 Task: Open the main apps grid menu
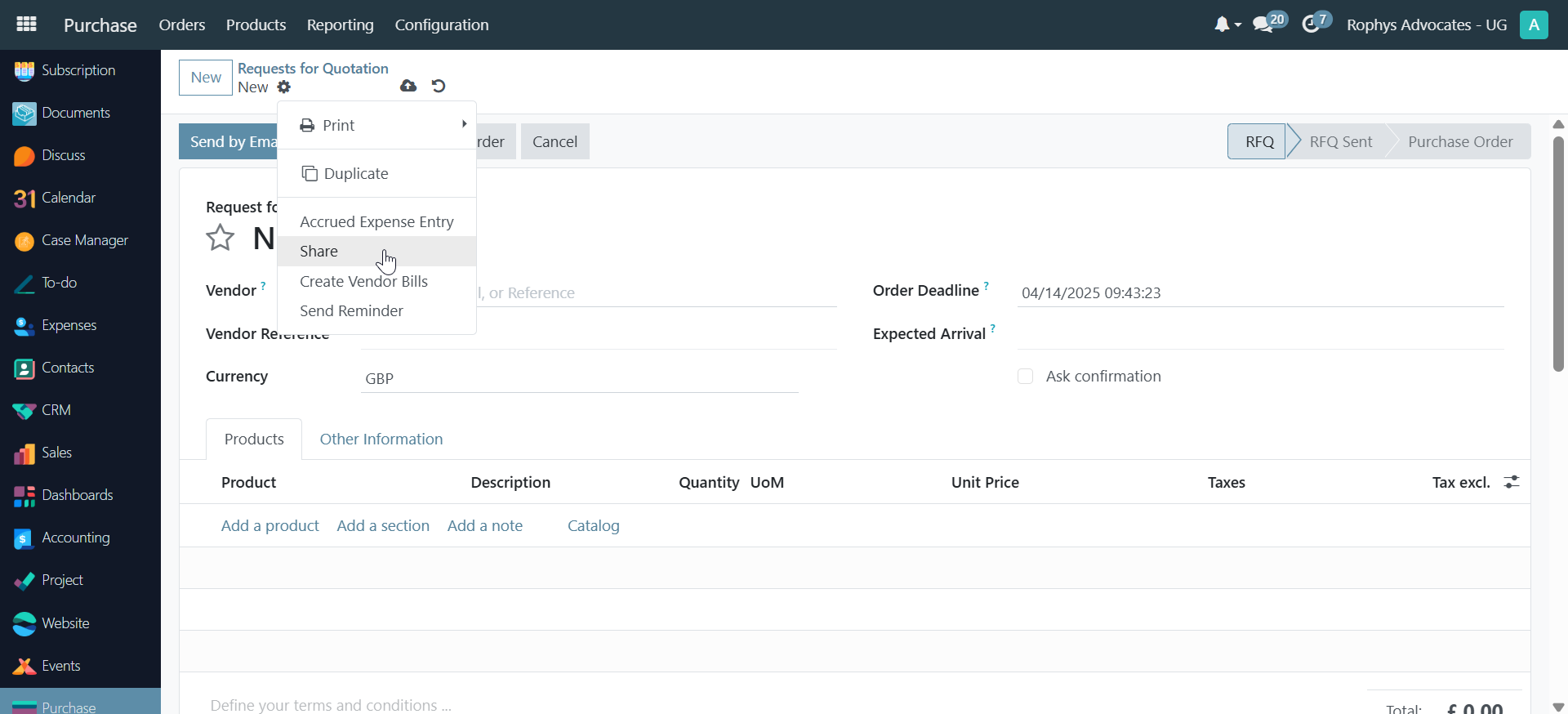(27, 25)
